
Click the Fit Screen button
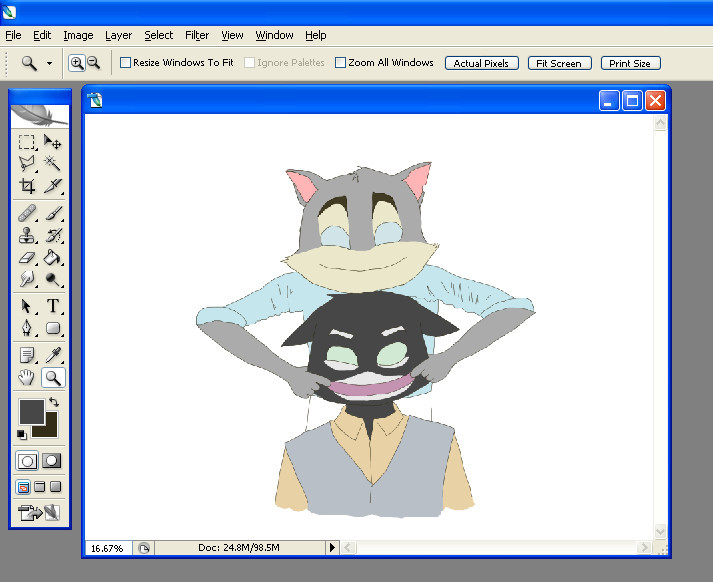pos(559,63)
